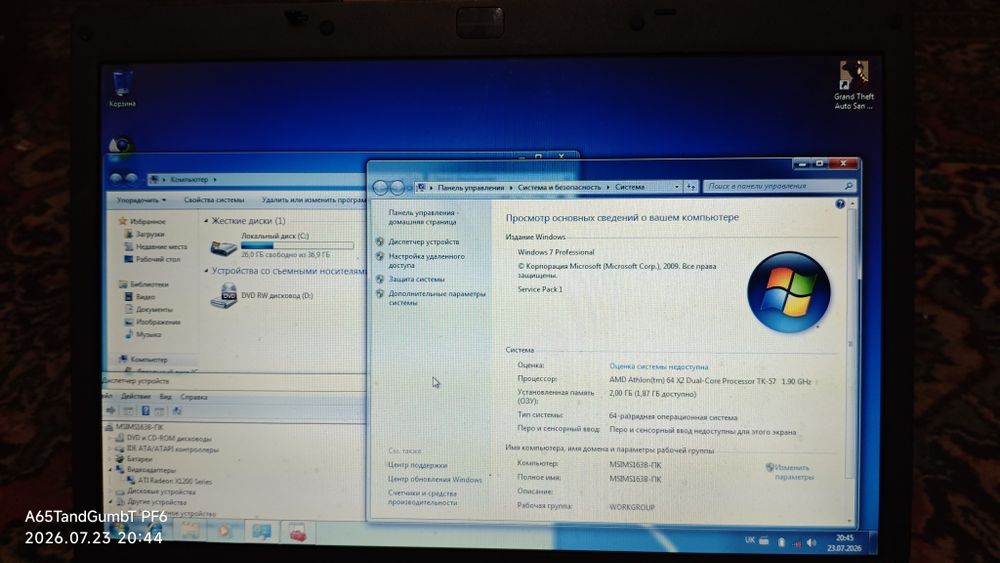Click the red toolbox taskbar icon
Screen dimensions: 1000x563
pyautogui.click(x=297, y=532)
